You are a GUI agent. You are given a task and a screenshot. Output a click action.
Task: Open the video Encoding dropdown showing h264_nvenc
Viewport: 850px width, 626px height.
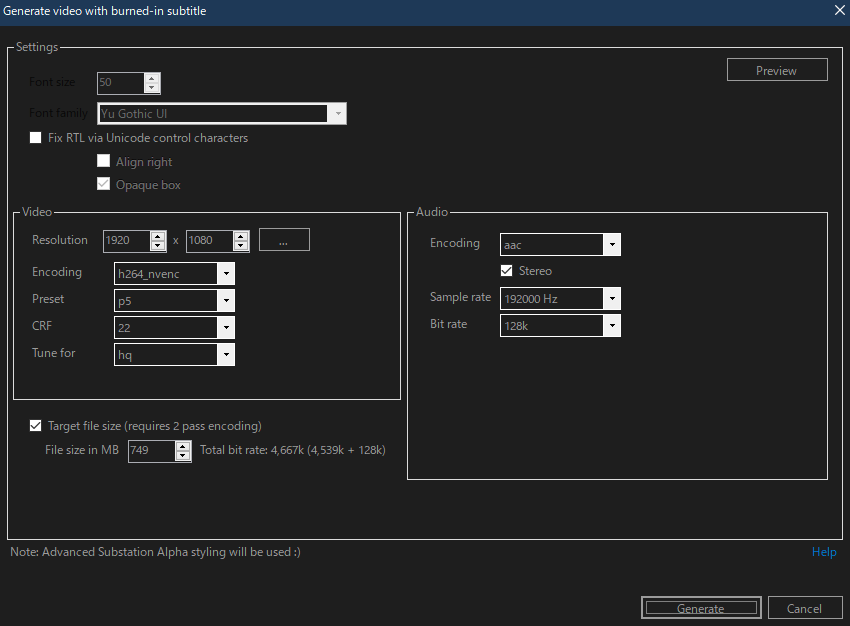coord(226,273)
